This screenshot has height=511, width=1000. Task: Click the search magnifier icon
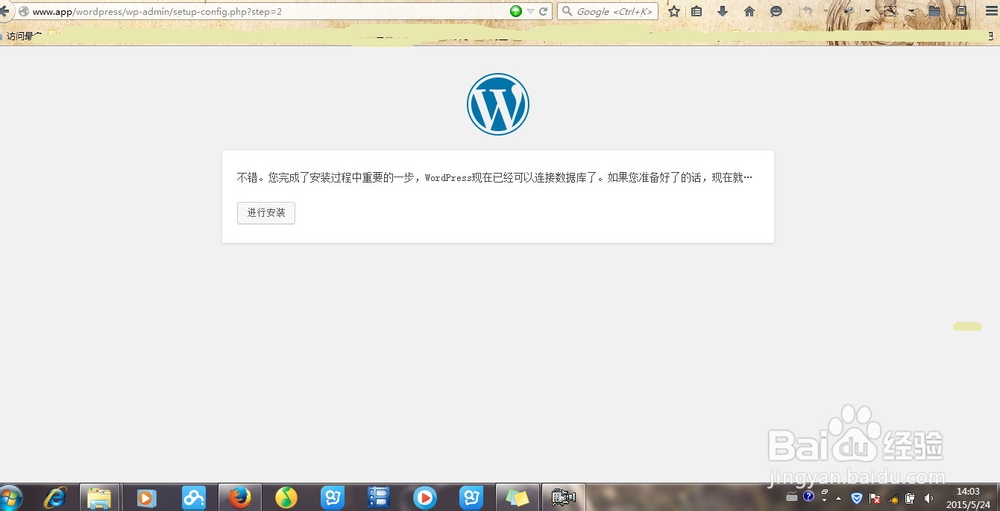click(x=566, y=11)
